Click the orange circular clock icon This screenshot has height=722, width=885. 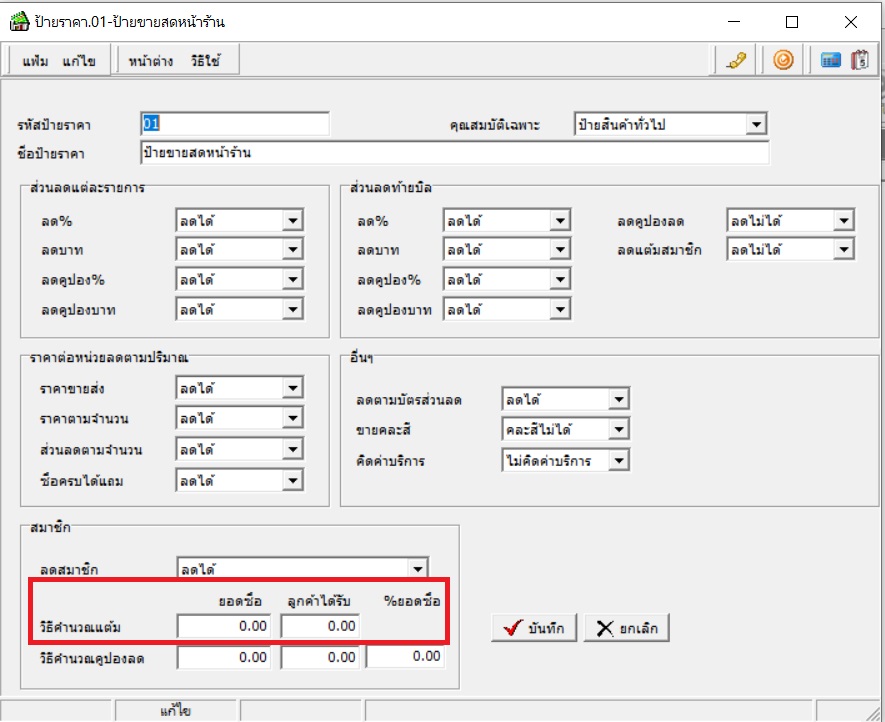click(784, 60)
